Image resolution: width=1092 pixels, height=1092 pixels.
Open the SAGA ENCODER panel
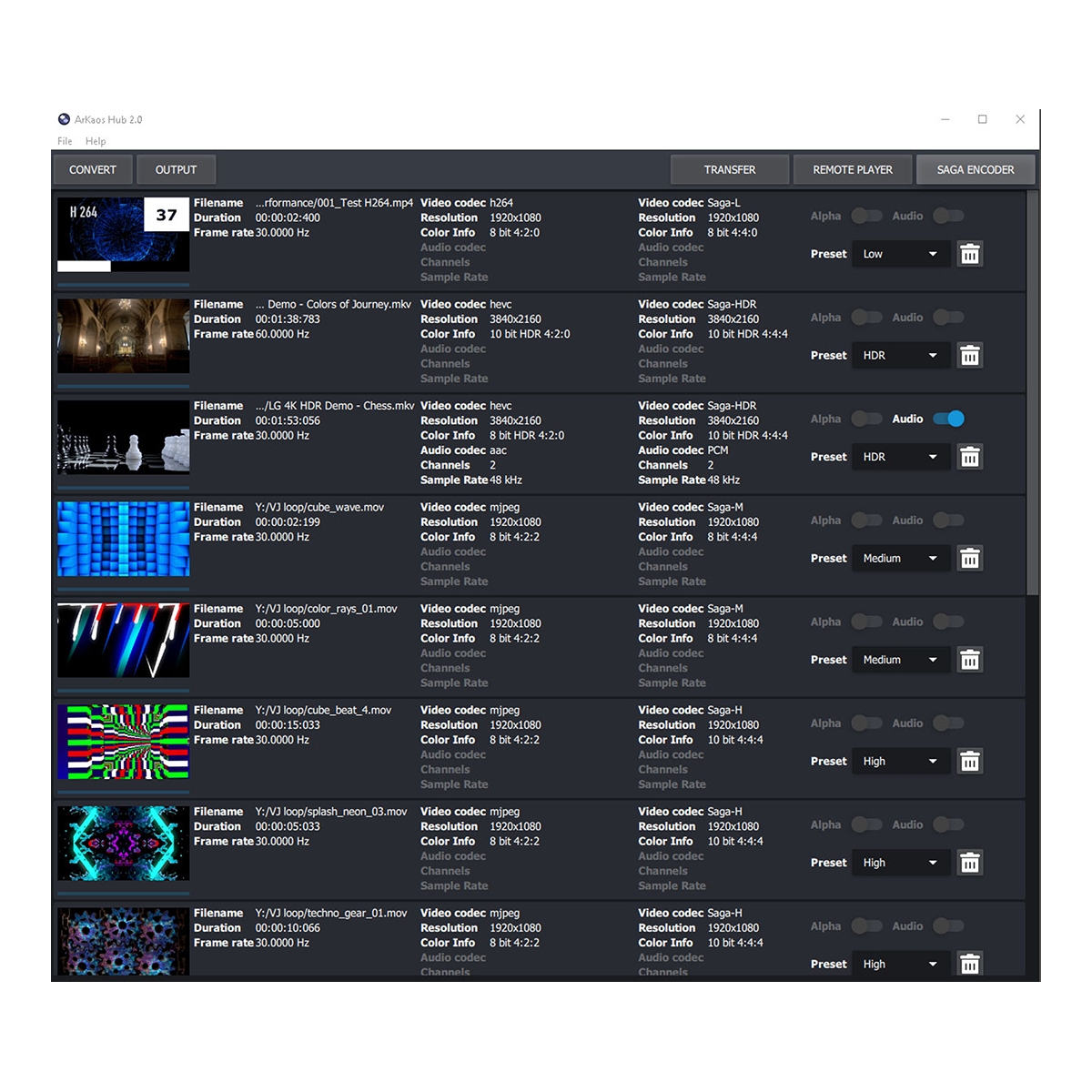click(976, 169)
